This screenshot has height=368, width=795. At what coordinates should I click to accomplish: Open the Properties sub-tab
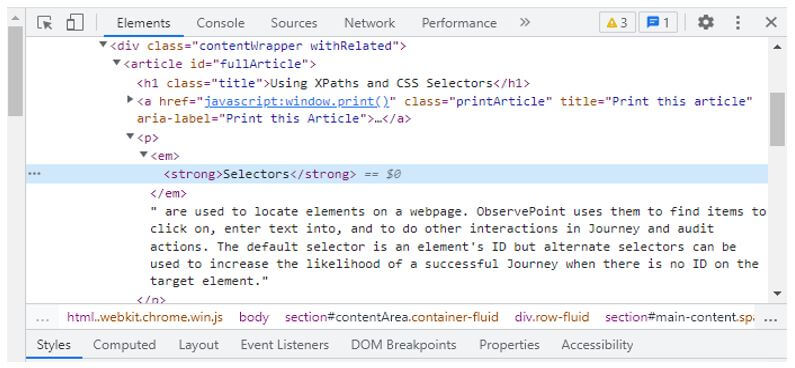(509, 345)
